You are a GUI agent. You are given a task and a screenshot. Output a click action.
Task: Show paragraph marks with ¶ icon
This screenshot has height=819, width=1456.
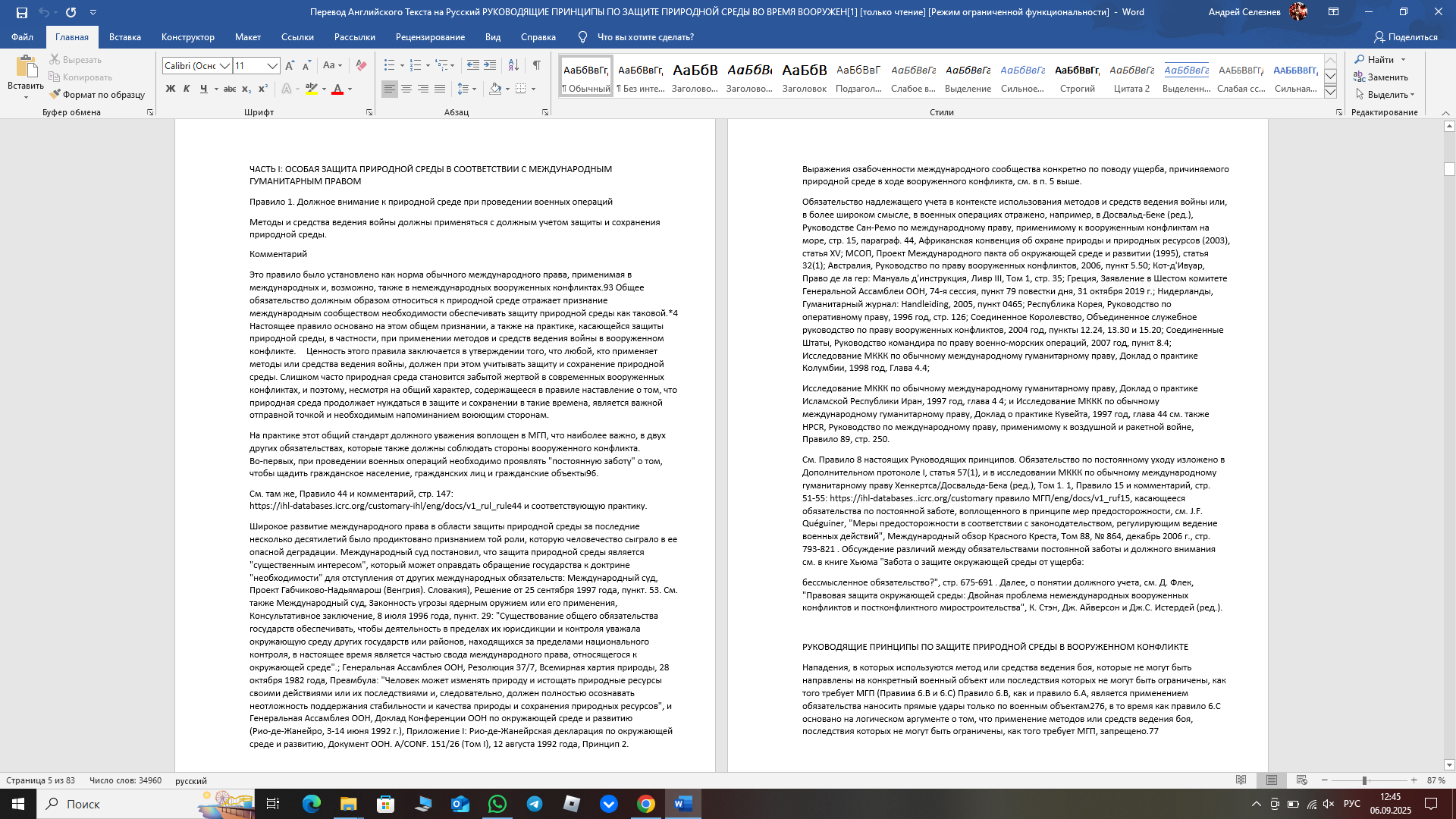coord(538,66)
